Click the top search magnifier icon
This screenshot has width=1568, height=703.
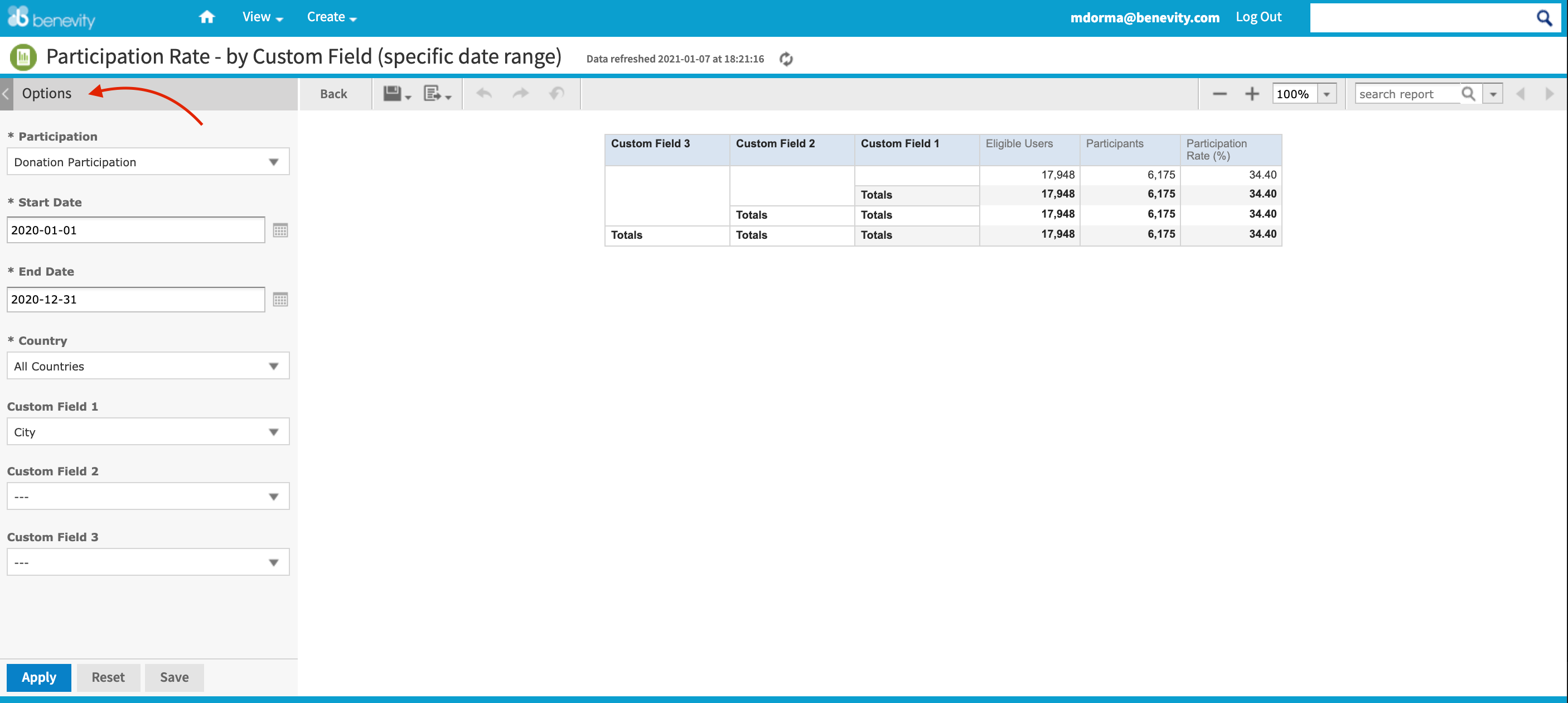coord(1544,18)
